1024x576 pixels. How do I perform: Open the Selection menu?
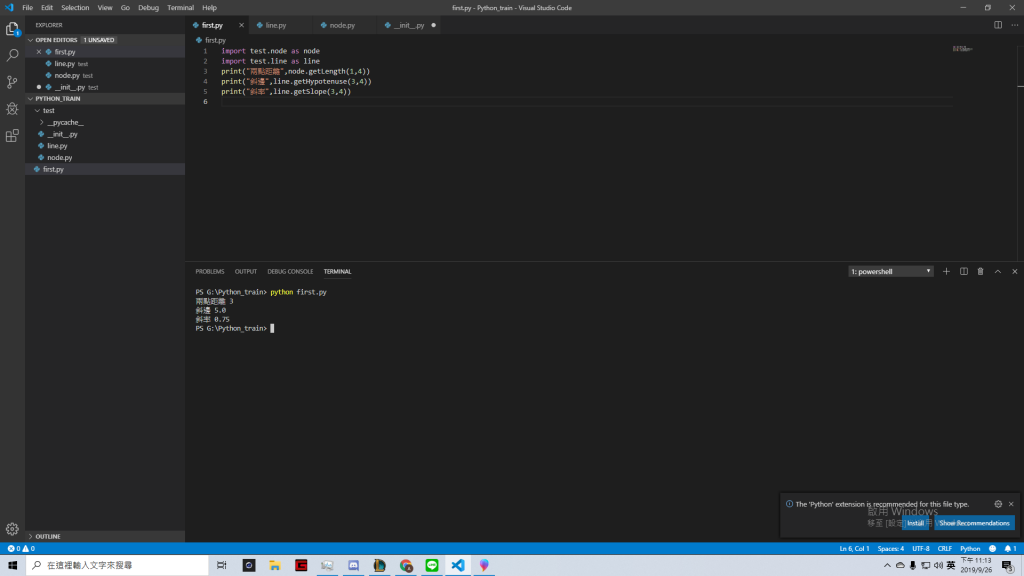click(x=75, y=8)
